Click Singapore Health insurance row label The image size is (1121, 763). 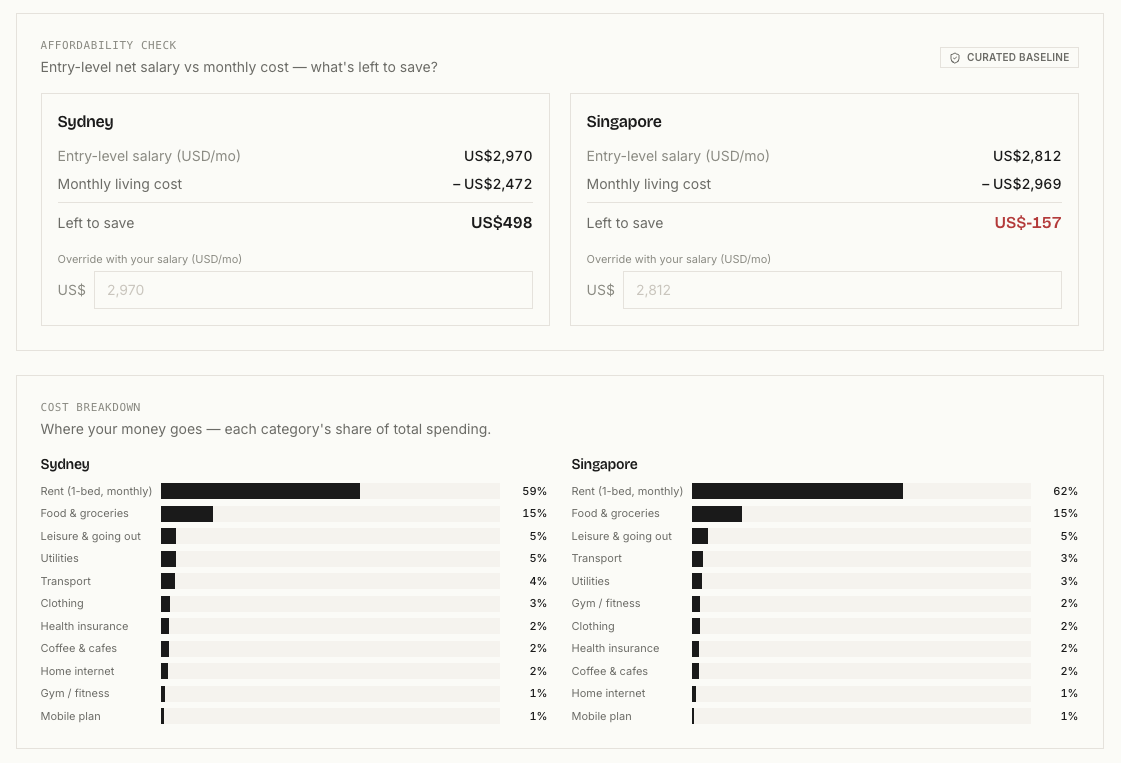[x=615, y=649]
